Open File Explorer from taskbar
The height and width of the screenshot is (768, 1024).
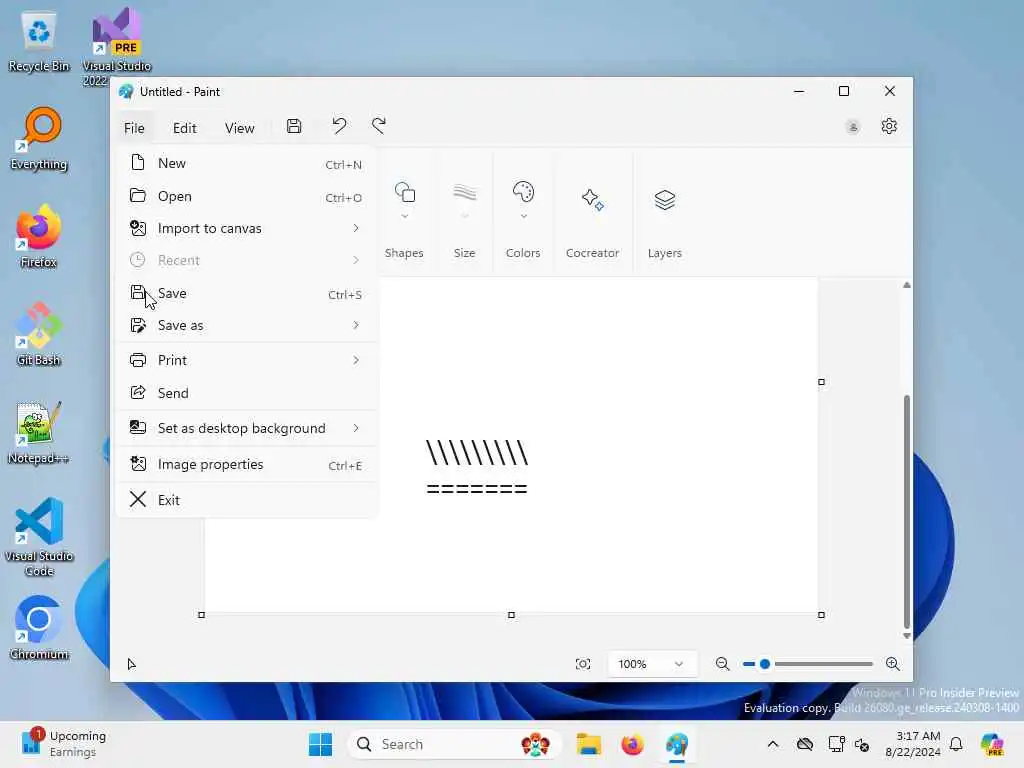tap(588, 744)
